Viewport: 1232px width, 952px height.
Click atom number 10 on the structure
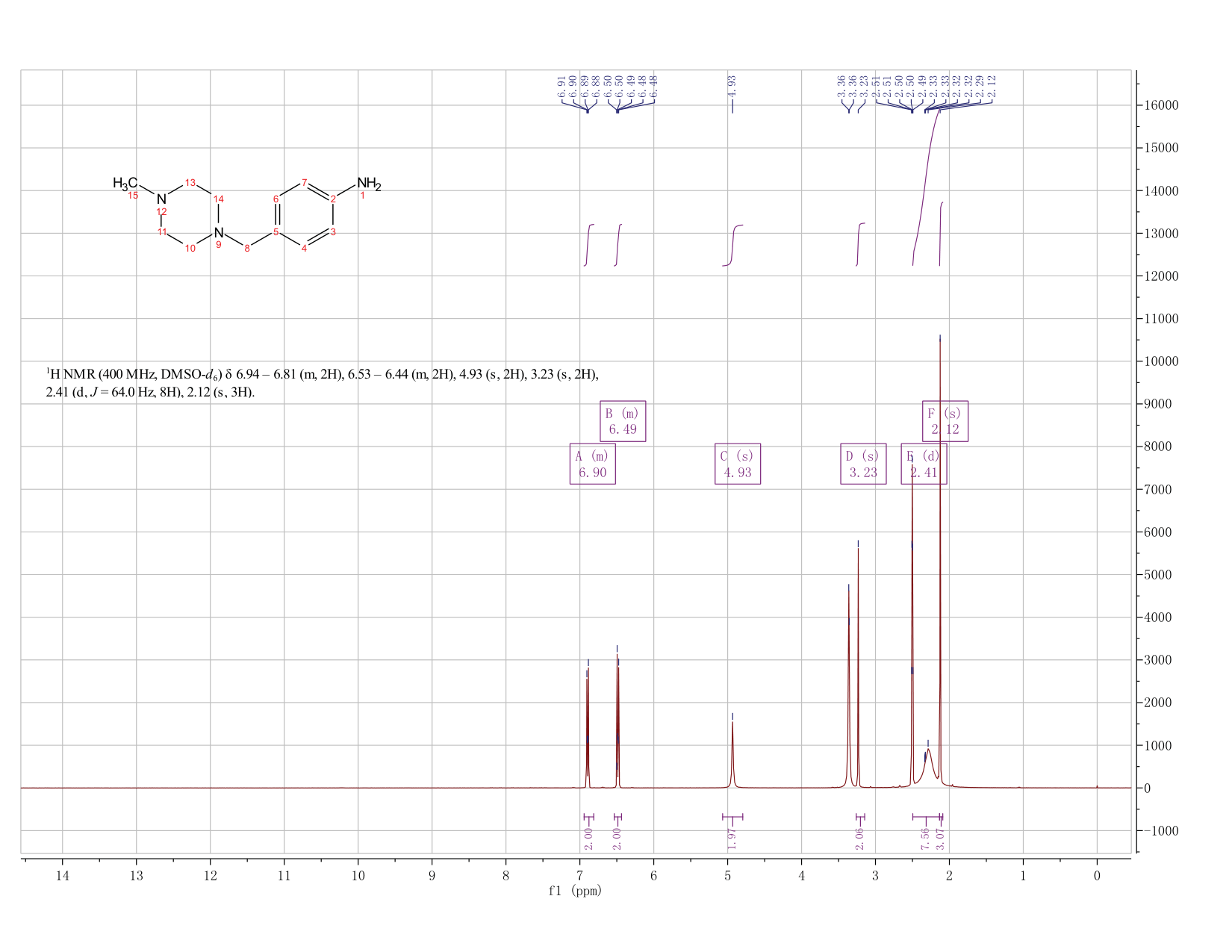pyautogui.click(x=190, y=248)
